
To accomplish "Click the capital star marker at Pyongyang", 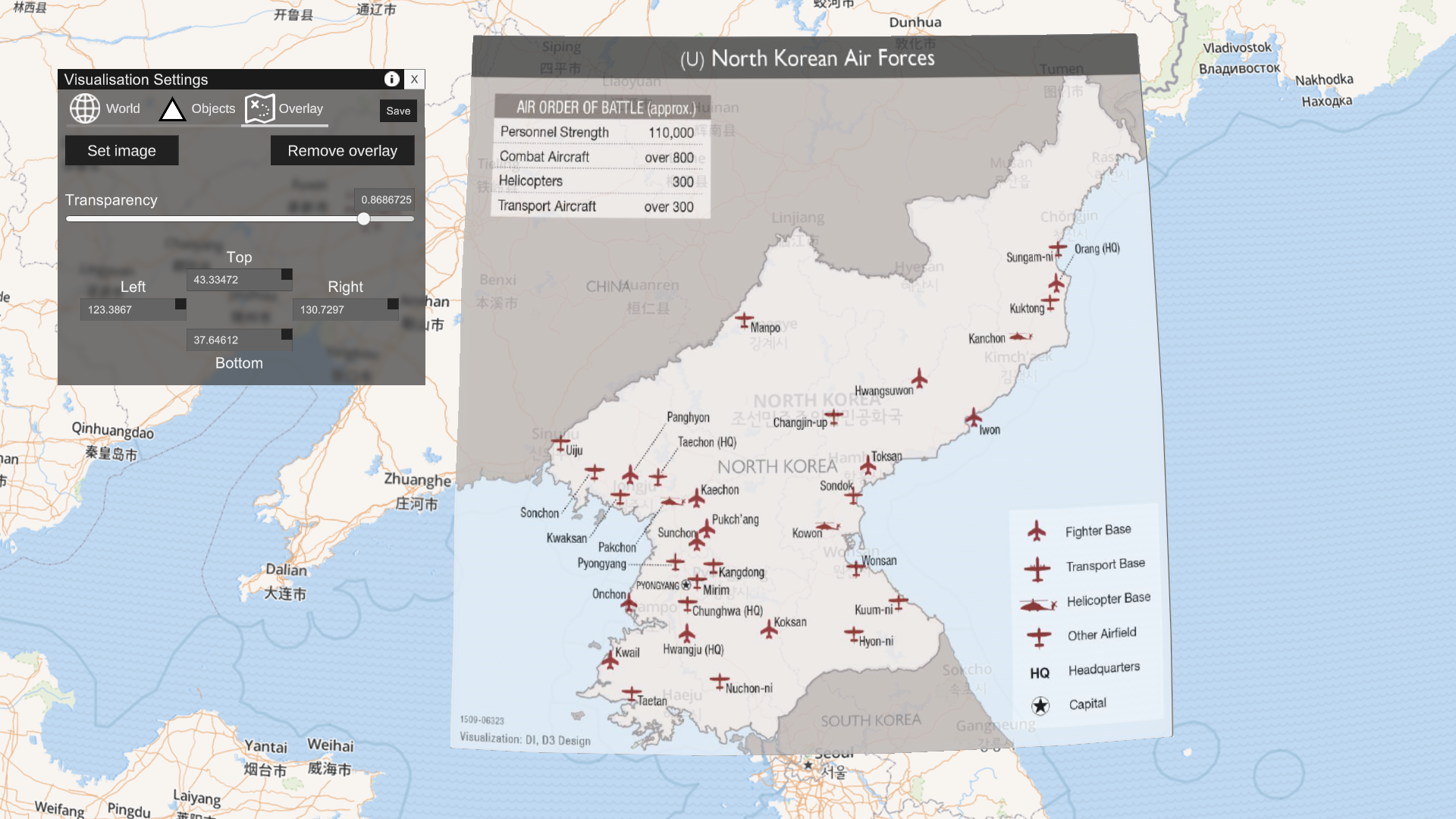I will [685, 584].
